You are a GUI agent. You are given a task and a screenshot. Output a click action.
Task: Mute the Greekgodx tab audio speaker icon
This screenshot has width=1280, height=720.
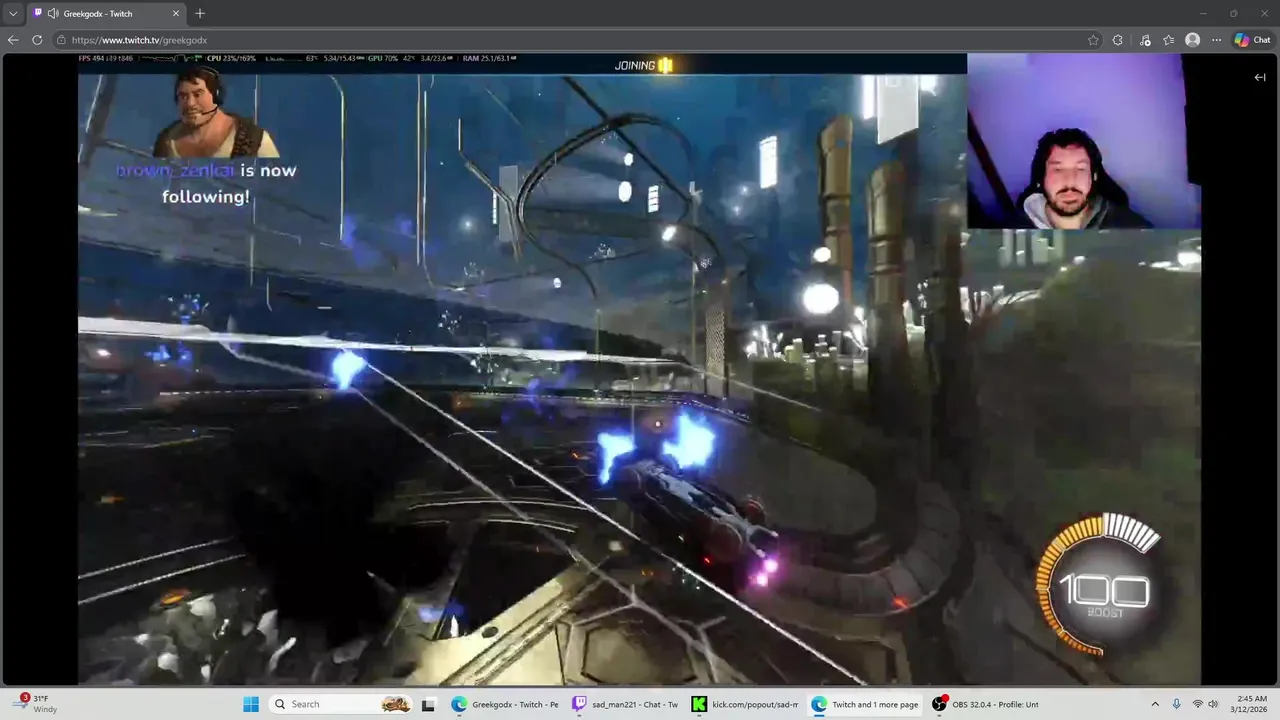coord(52,14)
